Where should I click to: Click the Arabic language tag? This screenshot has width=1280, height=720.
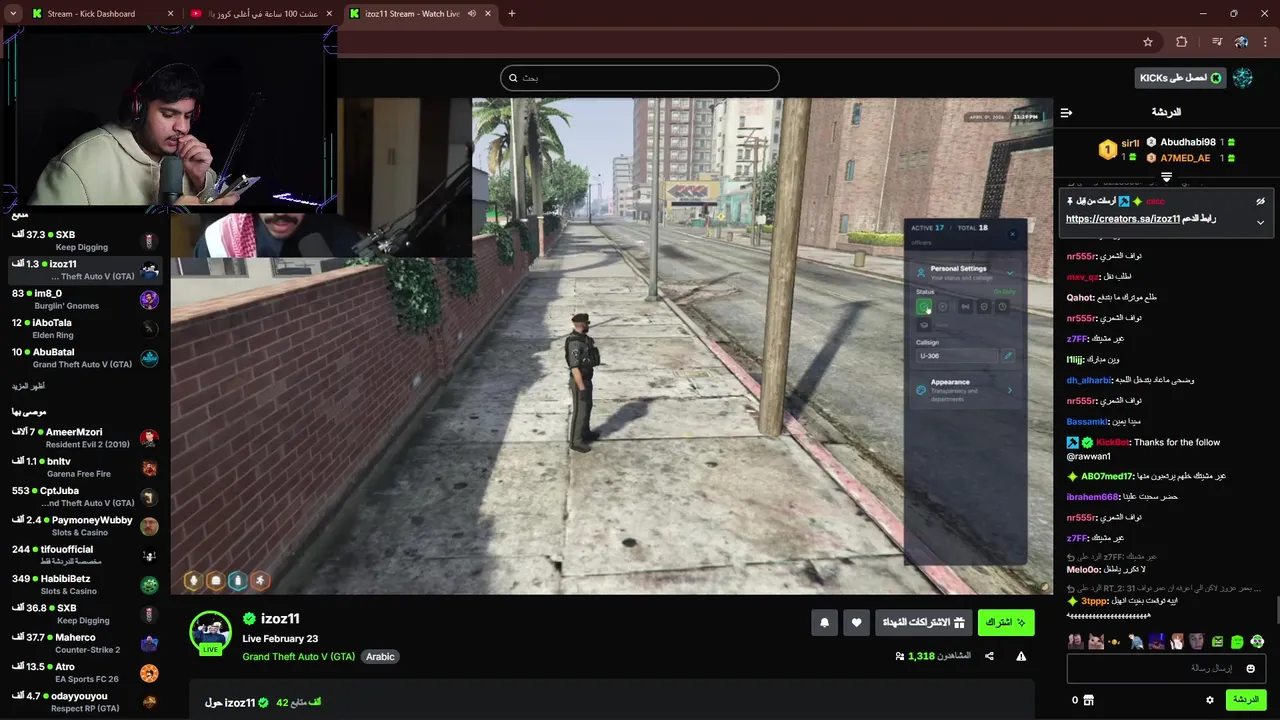pyautogui.click(x=380, y=657)
